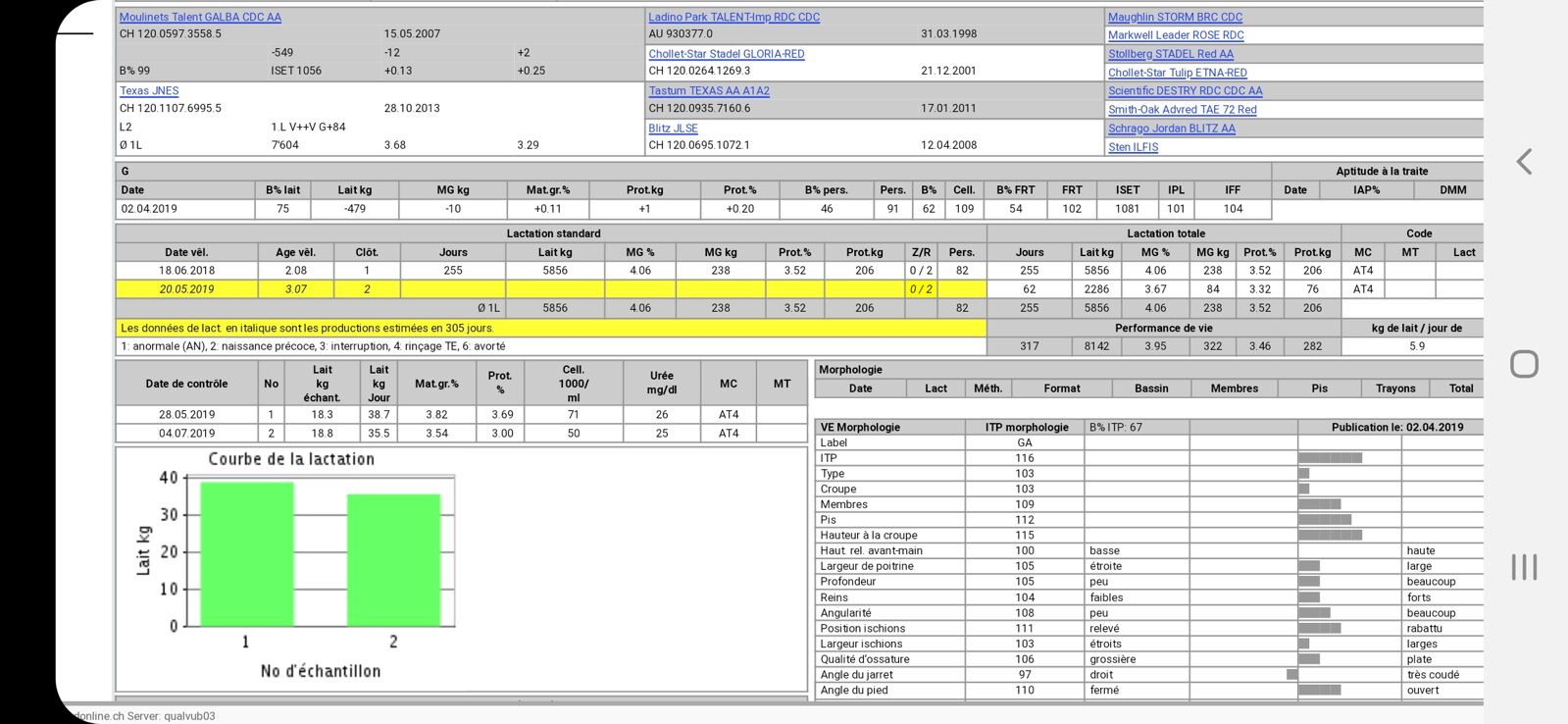
Task: Open the Blitz JLSE dam link
Action: click(673, 128)
